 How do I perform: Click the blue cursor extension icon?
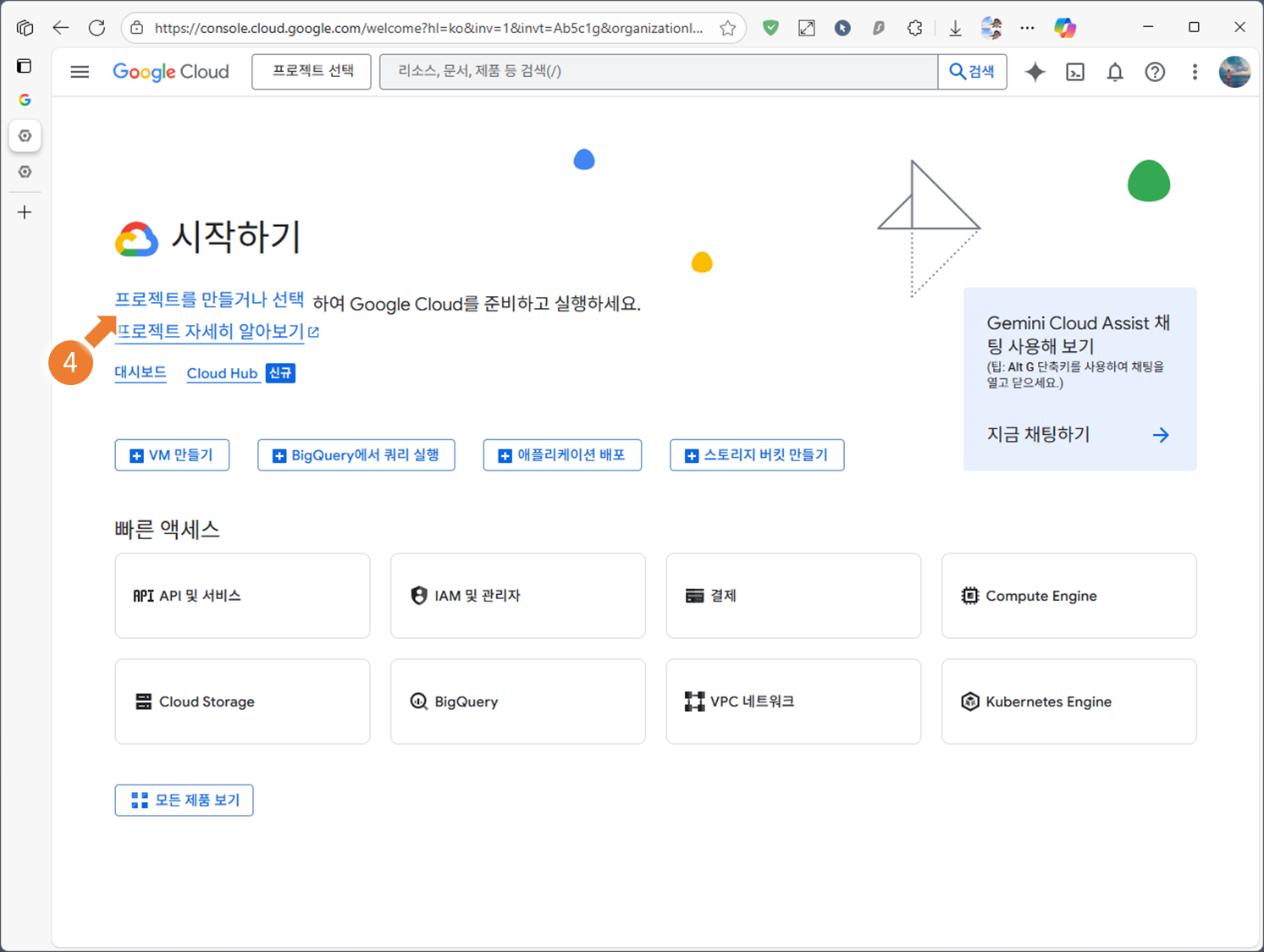842,28
